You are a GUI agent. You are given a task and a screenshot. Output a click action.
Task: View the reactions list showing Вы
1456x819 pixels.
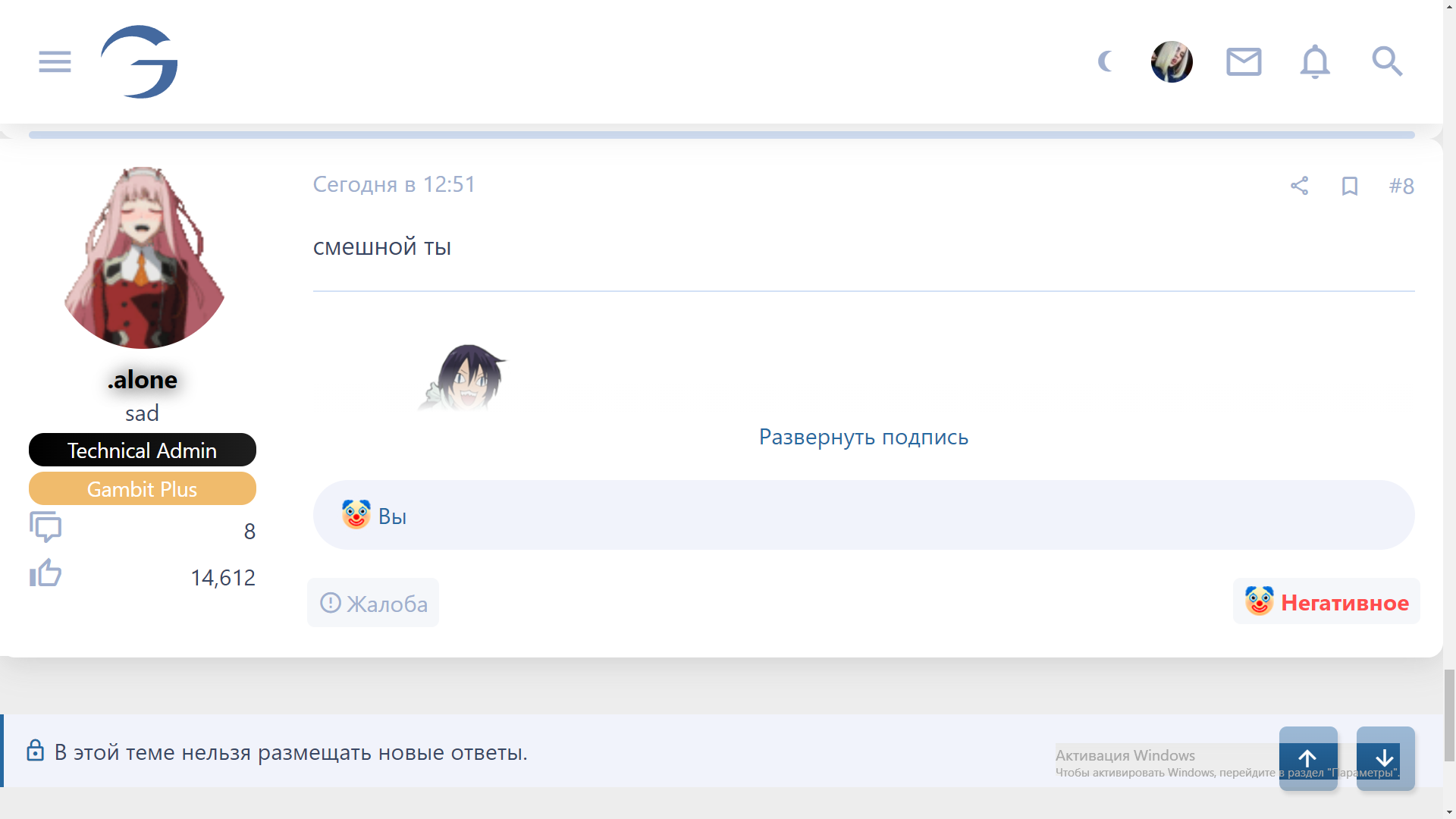[391, 516]
